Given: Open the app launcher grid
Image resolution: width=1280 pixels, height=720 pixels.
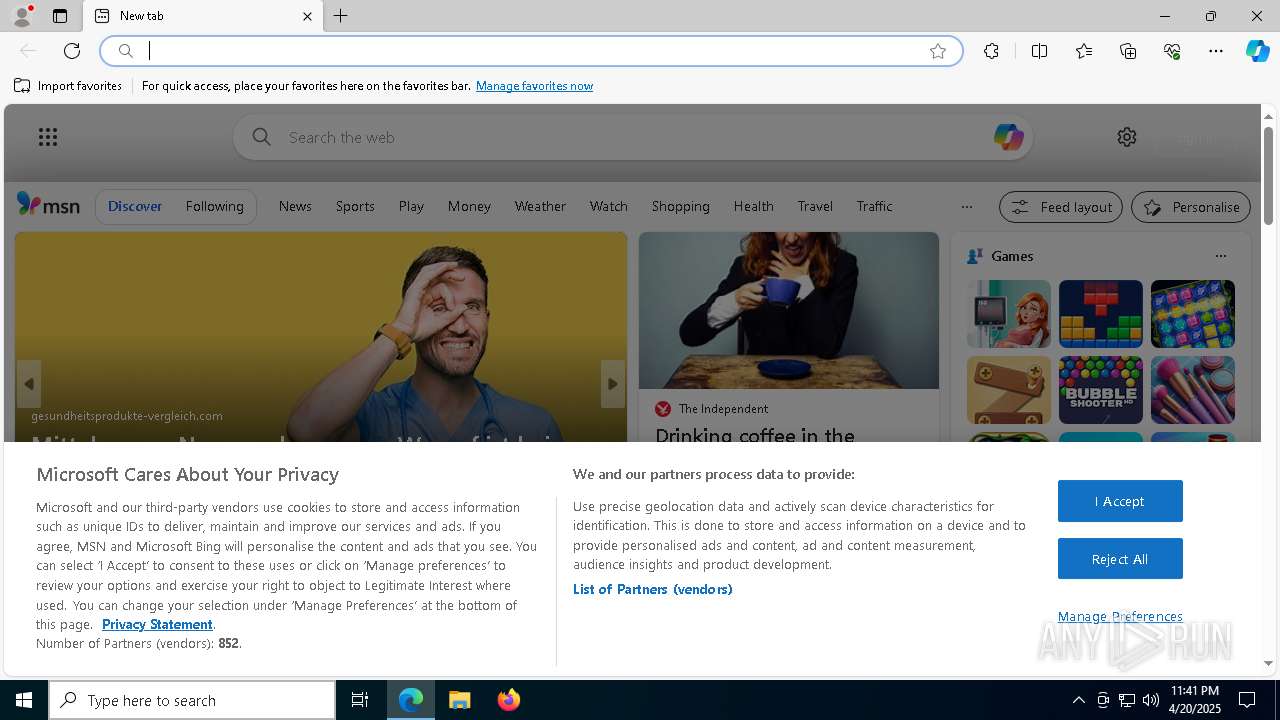Looking at the screenshot, I should point(48,137).
